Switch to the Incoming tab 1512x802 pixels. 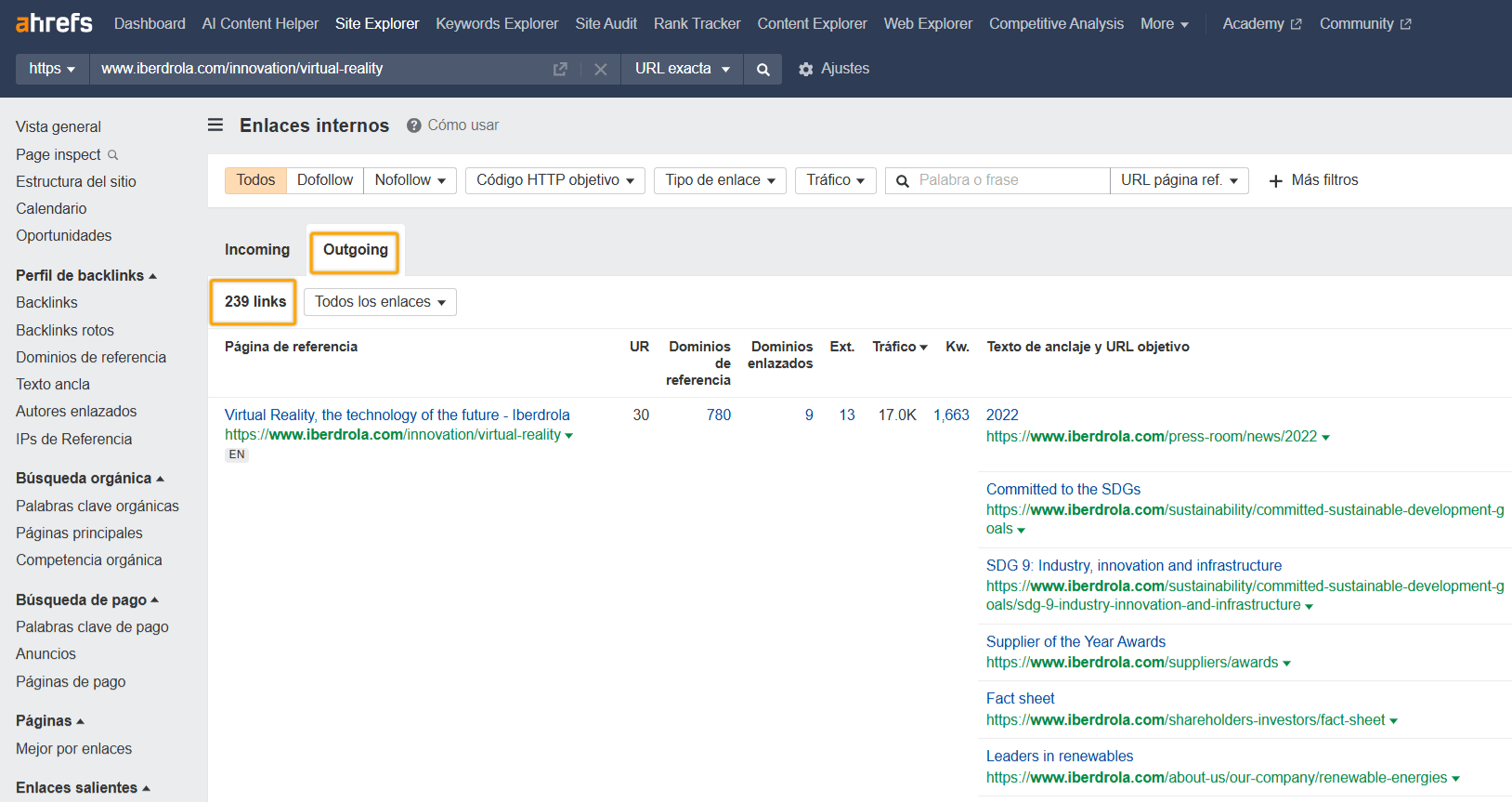click(x=257, y=250)
